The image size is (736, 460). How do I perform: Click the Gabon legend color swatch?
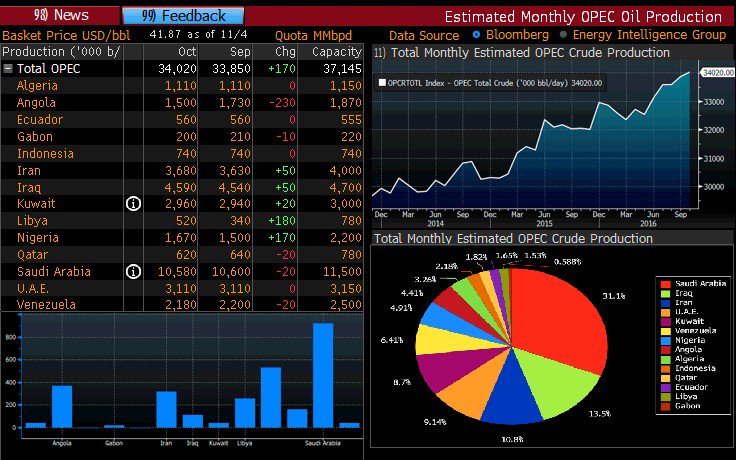tap(665, 406)
